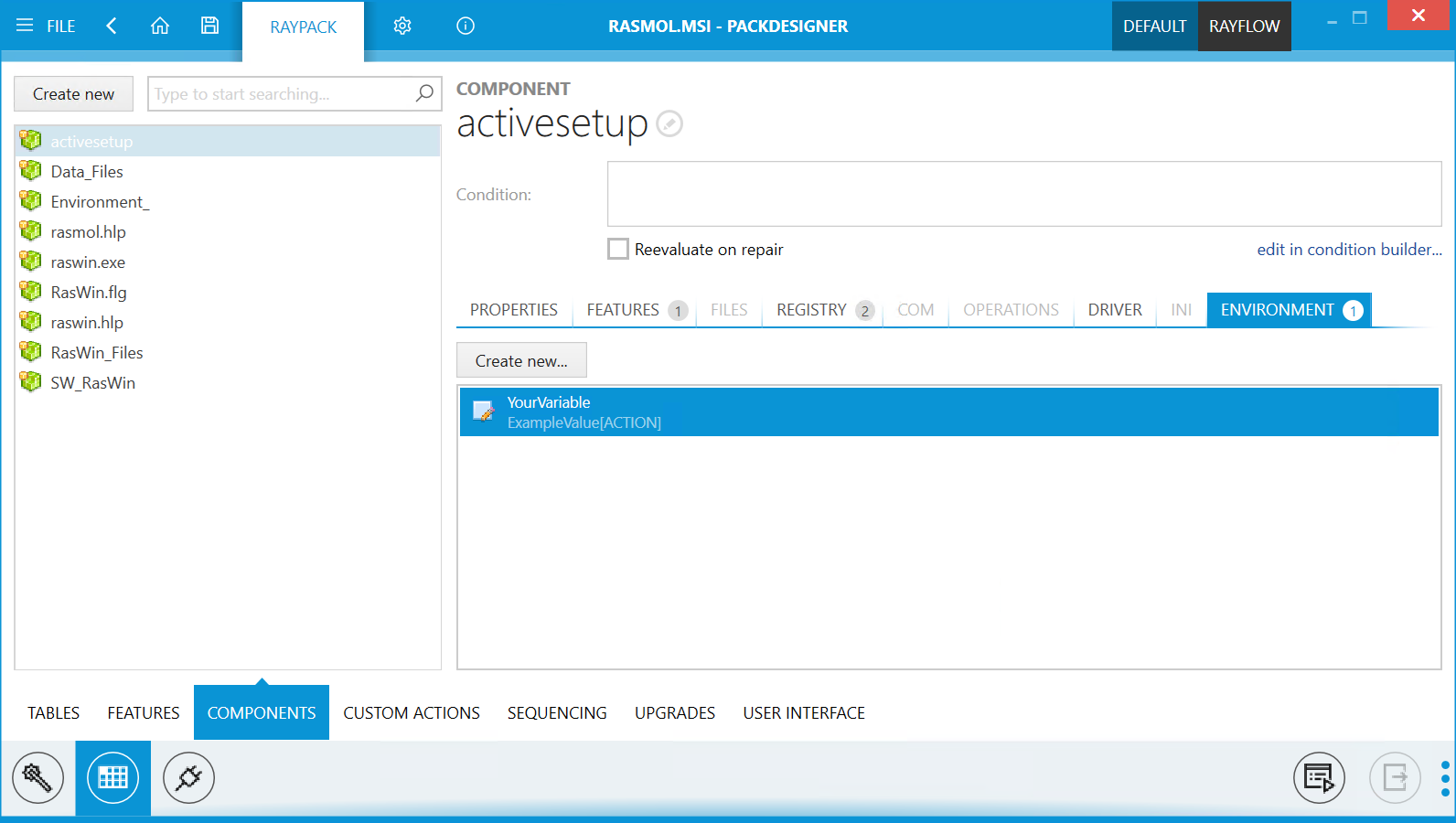Open the info icon in title bar

466,26
